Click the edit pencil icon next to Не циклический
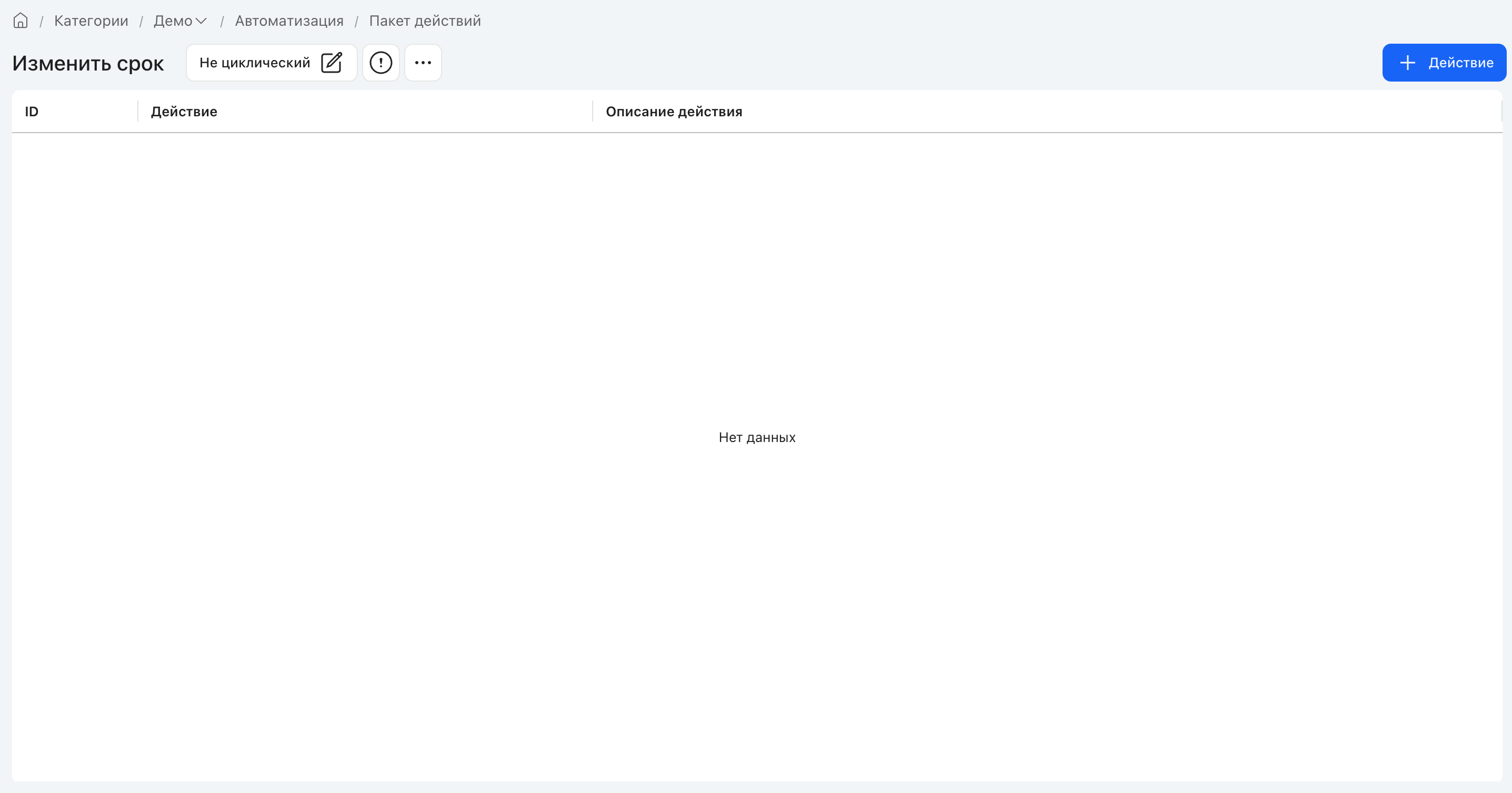The height and width of the screenshot is (793, 1512). pyautogui.click(x=332, y=62)
